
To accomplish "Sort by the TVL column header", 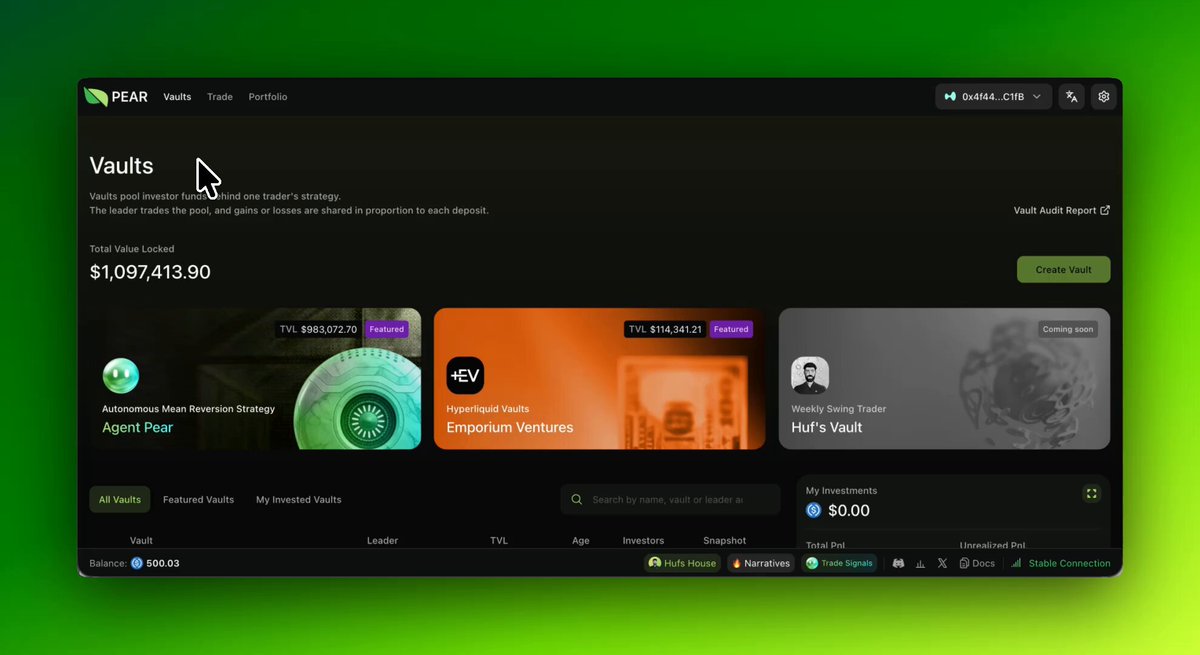I will pos(499,541).
